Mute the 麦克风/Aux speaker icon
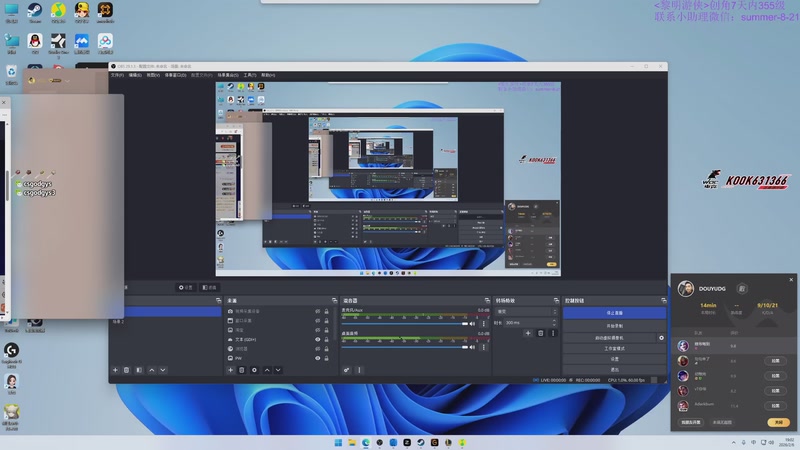The image size is (800, 450). 472,323
